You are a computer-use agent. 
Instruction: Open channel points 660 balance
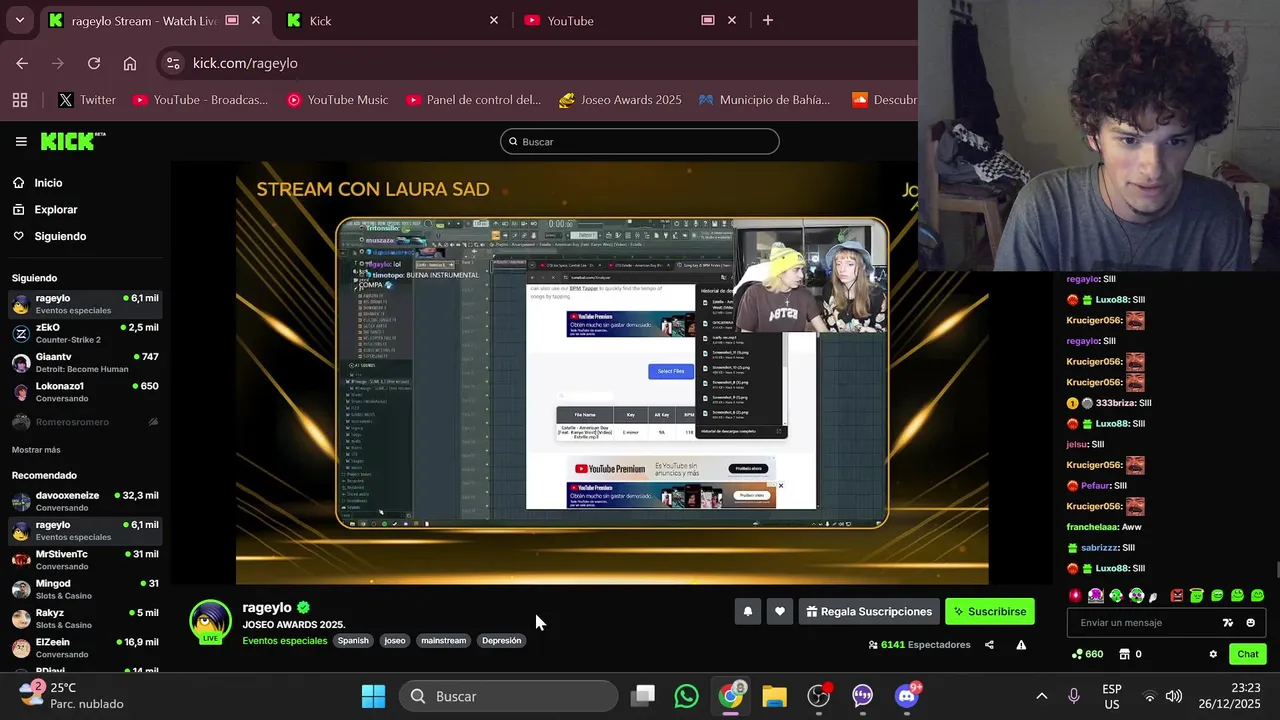point(1087,654)
